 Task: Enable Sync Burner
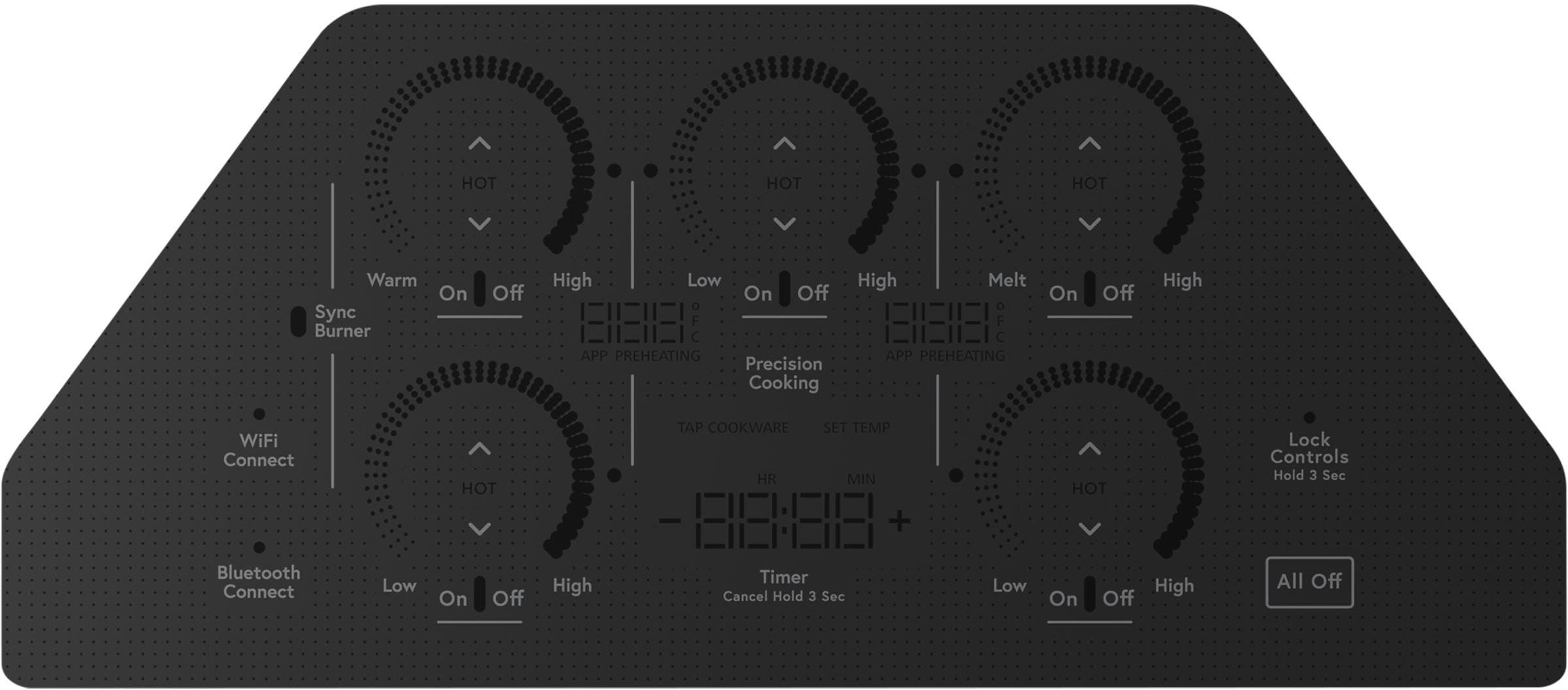(x=331, y=321)
